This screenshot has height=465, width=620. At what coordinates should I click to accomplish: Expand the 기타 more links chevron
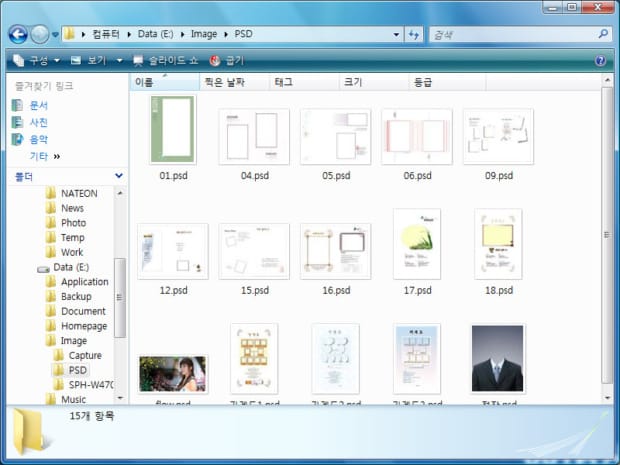(57, 156)
